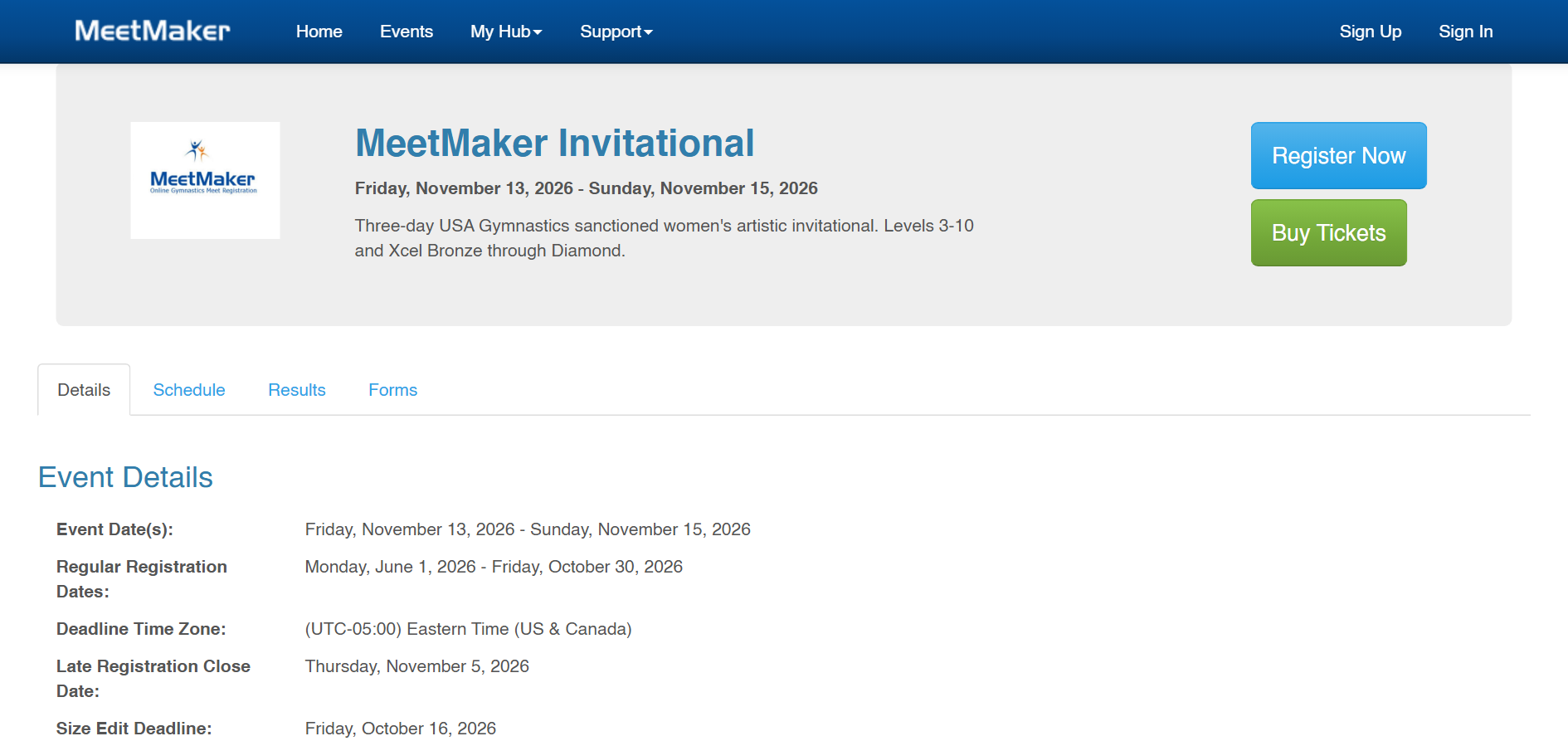This screenshot has height=741, width=1568.
Task: Click the 'Late Registration Close Date:' label
Action: coord(153,679)
